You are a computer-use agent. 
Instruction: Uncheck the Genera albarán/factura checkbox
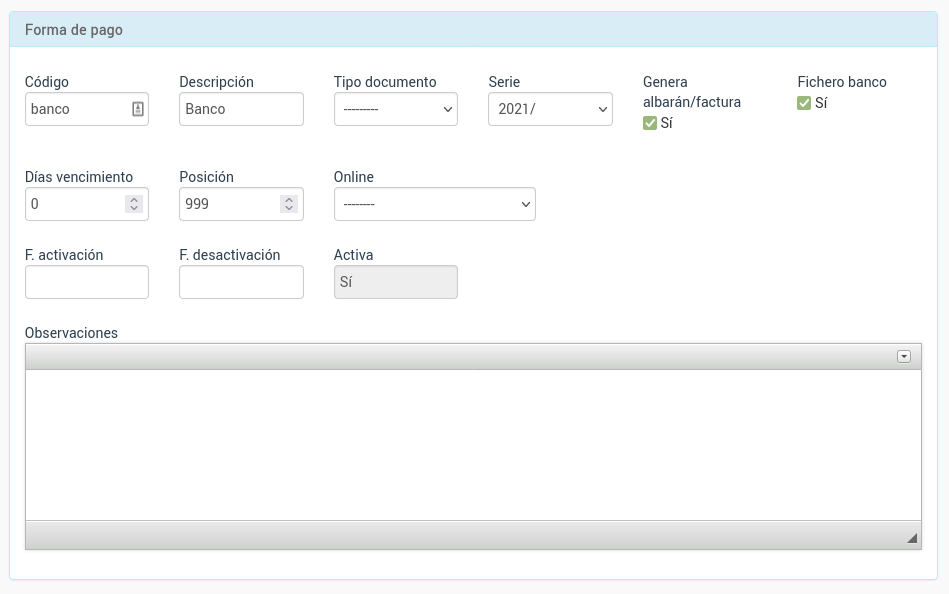pyautogui.click(x=649, y=124)
